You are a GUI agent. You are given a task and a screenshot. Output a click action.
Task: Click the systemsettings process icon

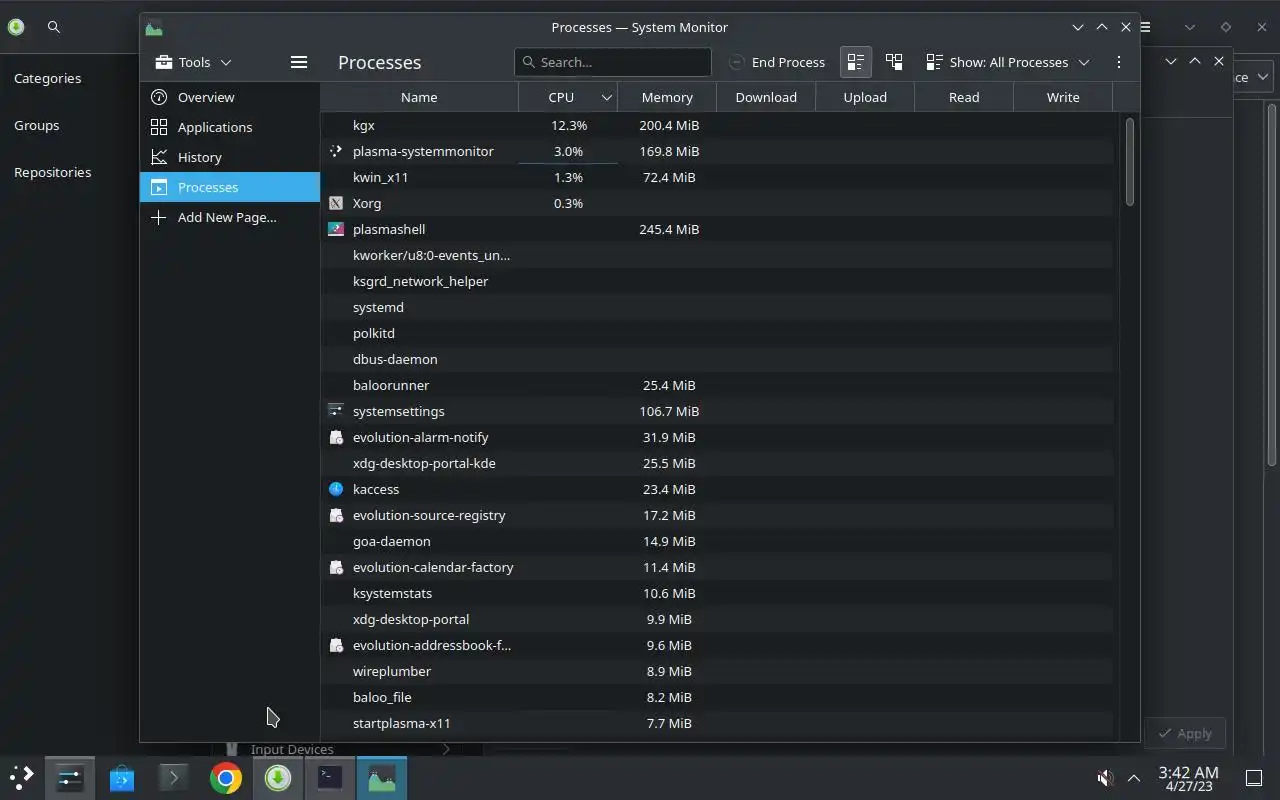click(x=336, y=411)
